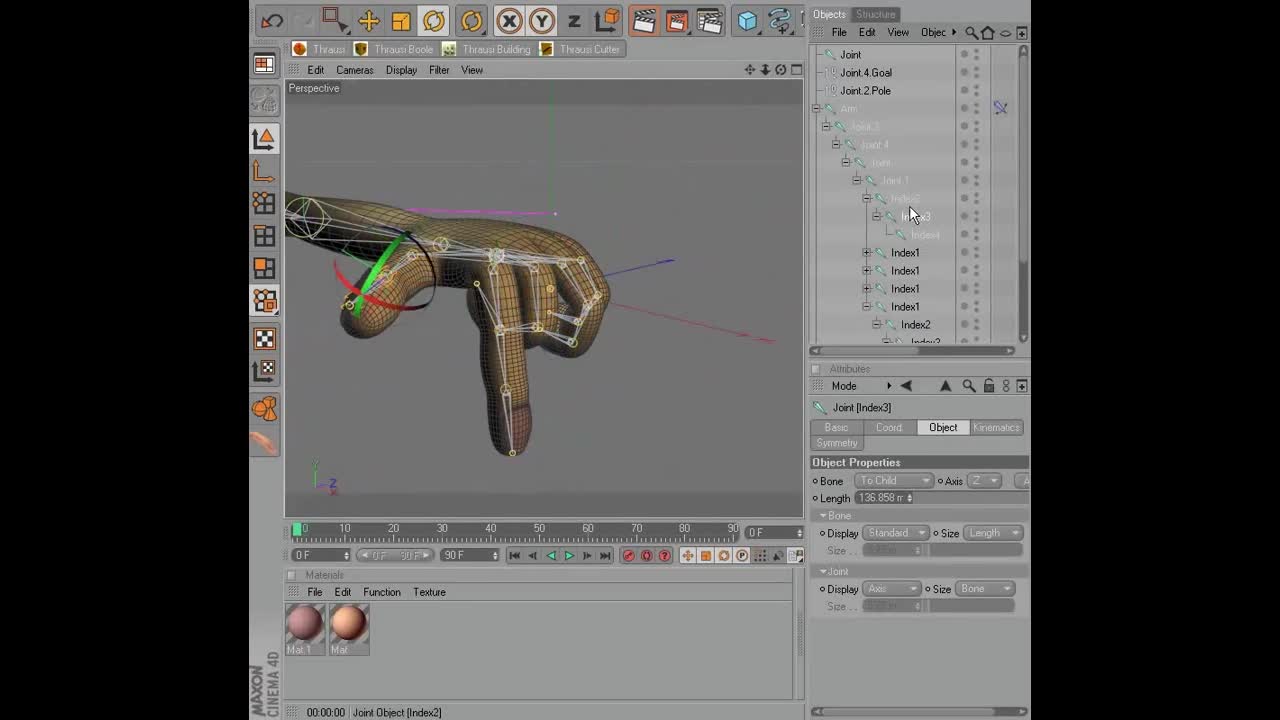Viewport: 1280px width, 720px height.
Task: Open the viewport Filter menu
Action: 439,70
